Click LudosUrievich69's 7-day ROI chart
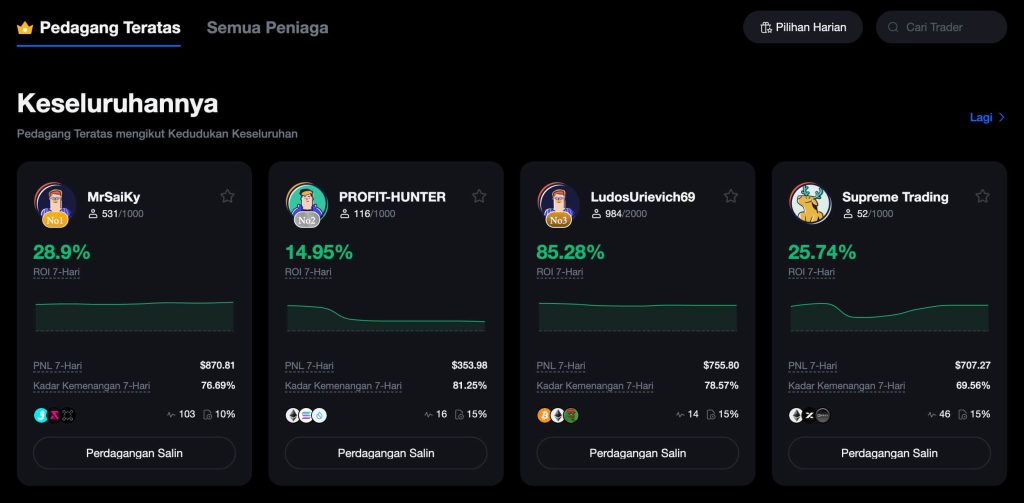 [x=637, y=315]
